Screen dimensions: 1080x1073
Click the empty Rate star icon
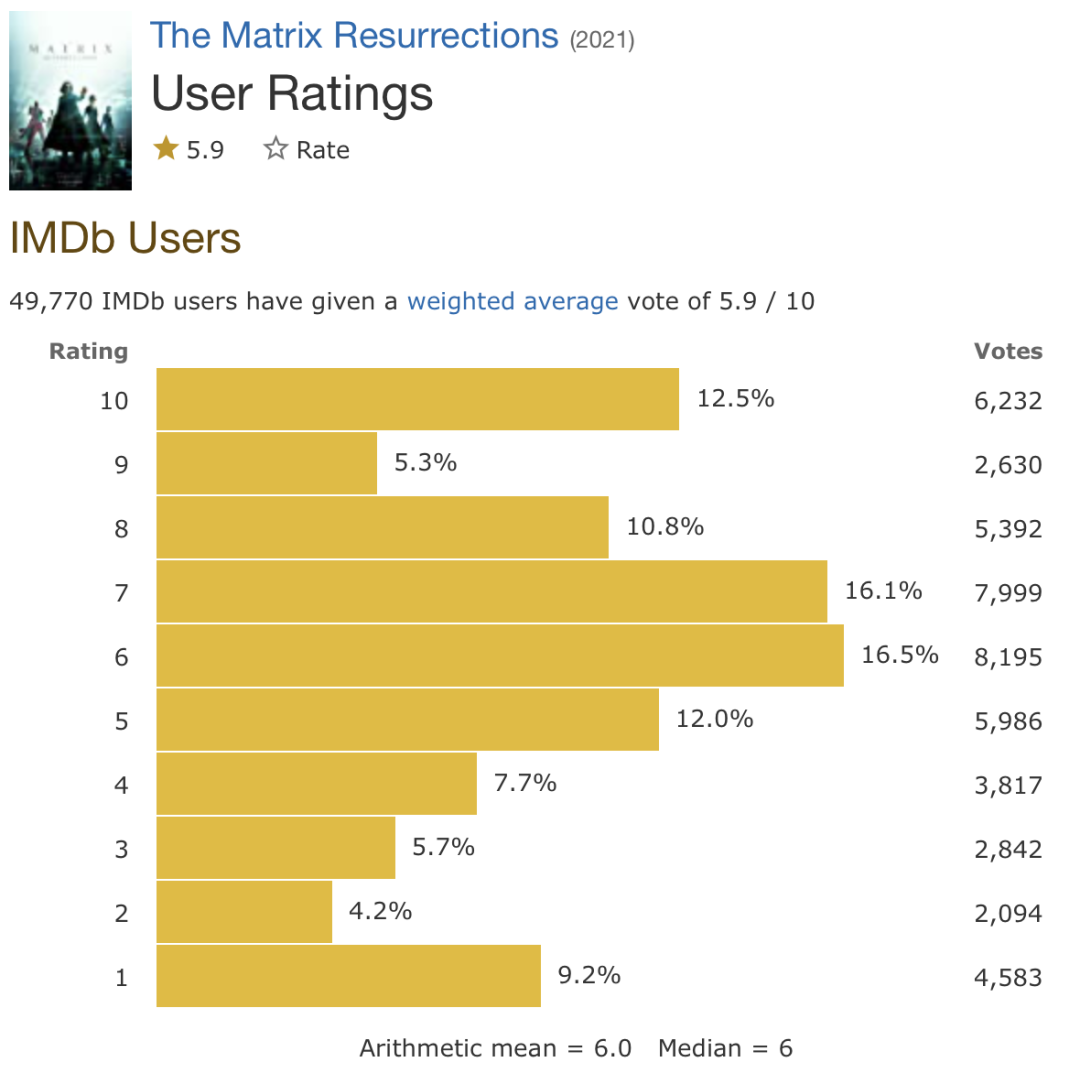[276, 149]
